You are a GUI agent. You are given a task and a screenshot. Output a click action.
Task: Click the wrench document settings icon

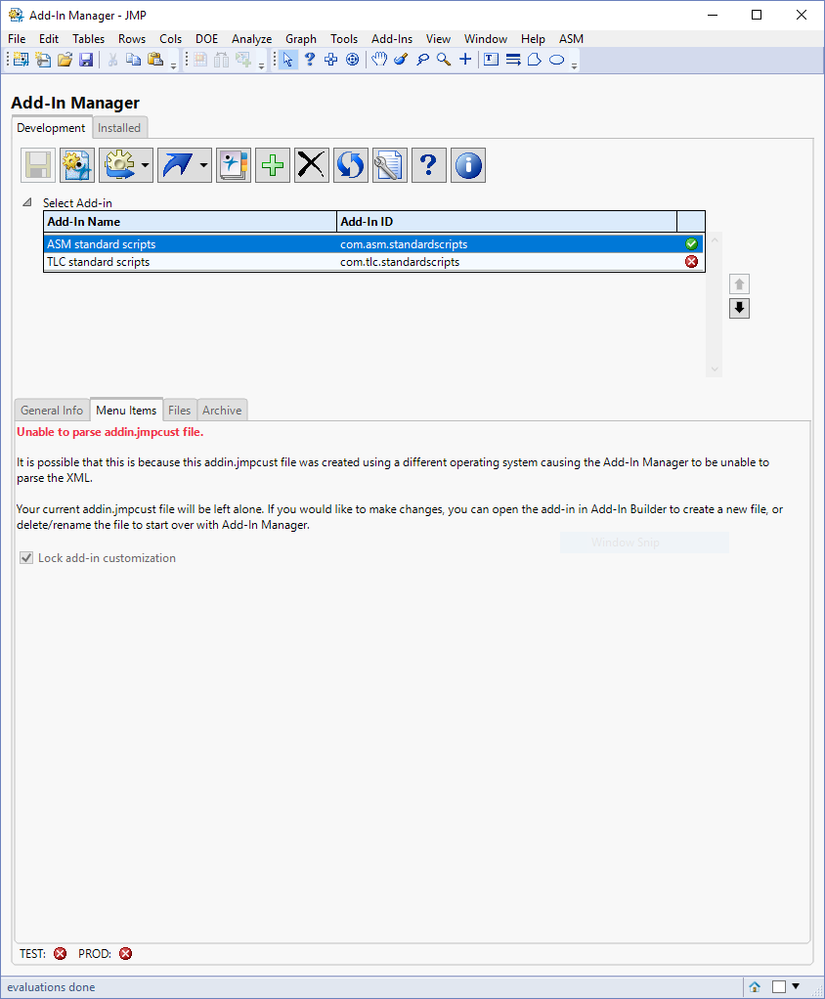tap(390, 166)
